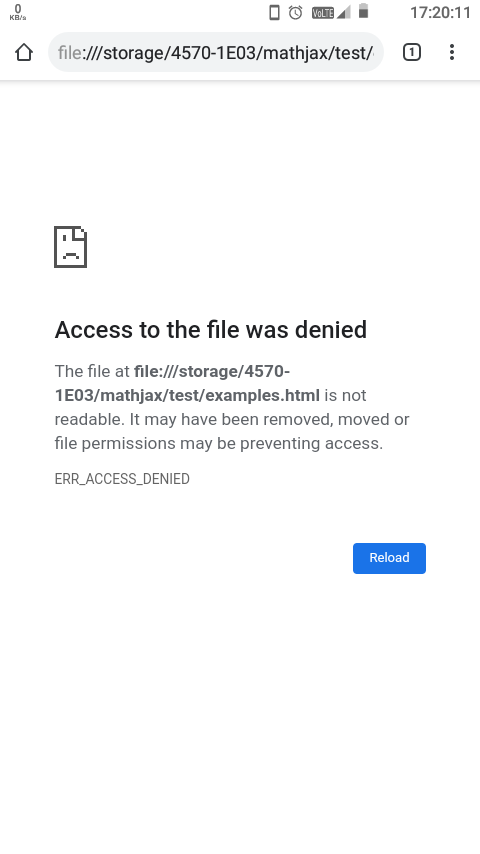This screenshot has height=854, width=480.
Task: Click 'file permissions may be preventing access' text
Action: [218, 443]
